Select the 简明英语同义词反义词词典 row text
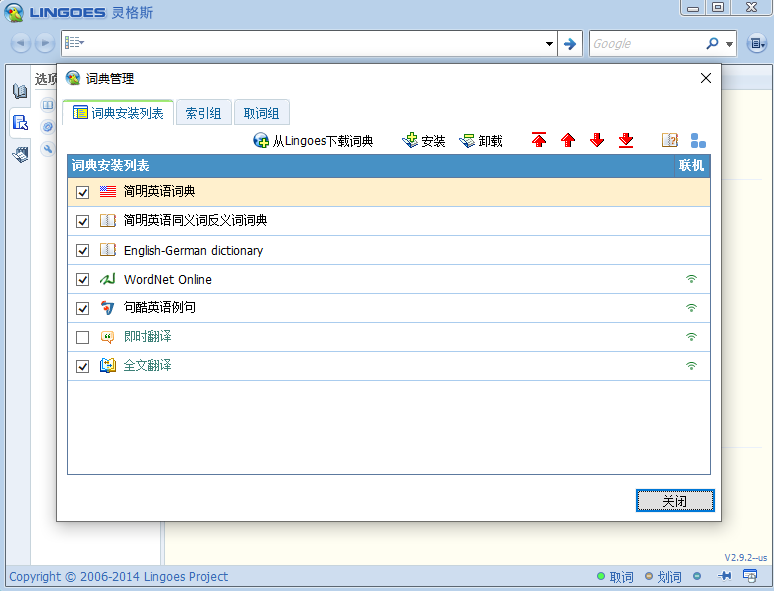774x591 pixels. [x=195, y=221]
